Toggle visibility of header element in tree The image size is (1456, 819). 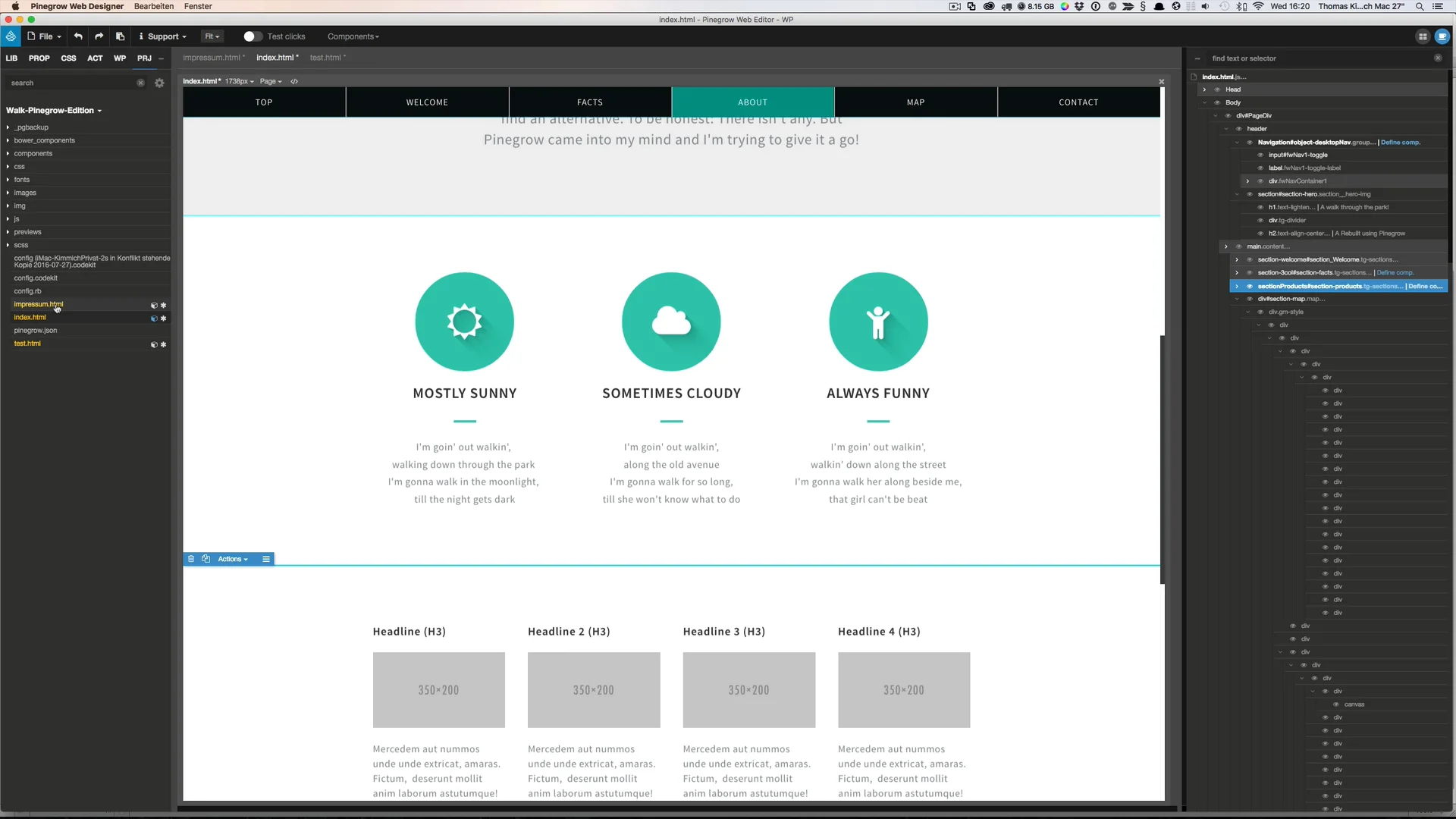pos(1238,129)
